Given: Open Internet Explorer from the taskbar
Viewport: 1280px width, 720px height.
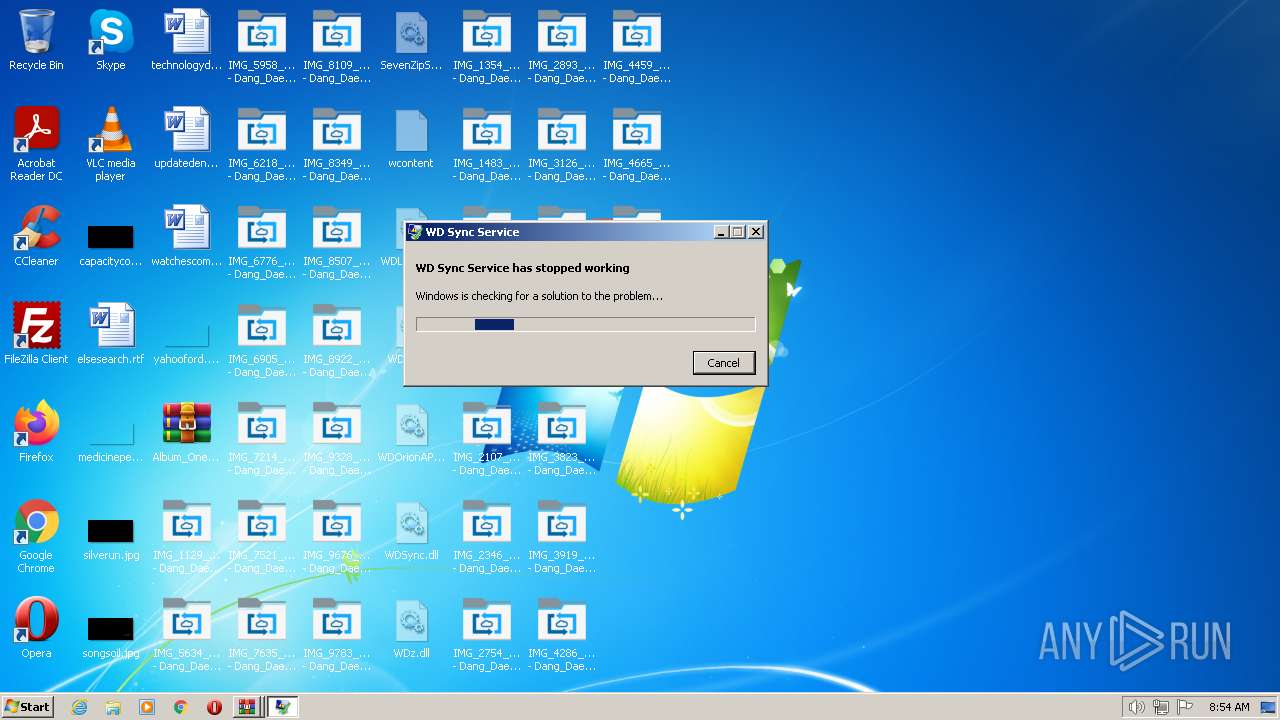Looking at the screenshot, I should pos(79,707).
